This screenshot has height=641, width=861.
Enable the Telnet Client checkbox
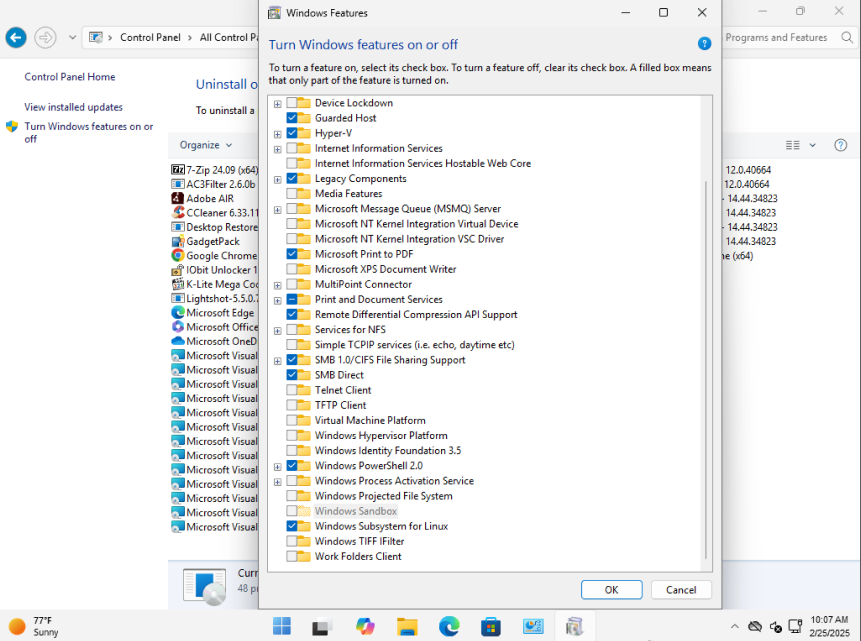[x=292, y=390]
